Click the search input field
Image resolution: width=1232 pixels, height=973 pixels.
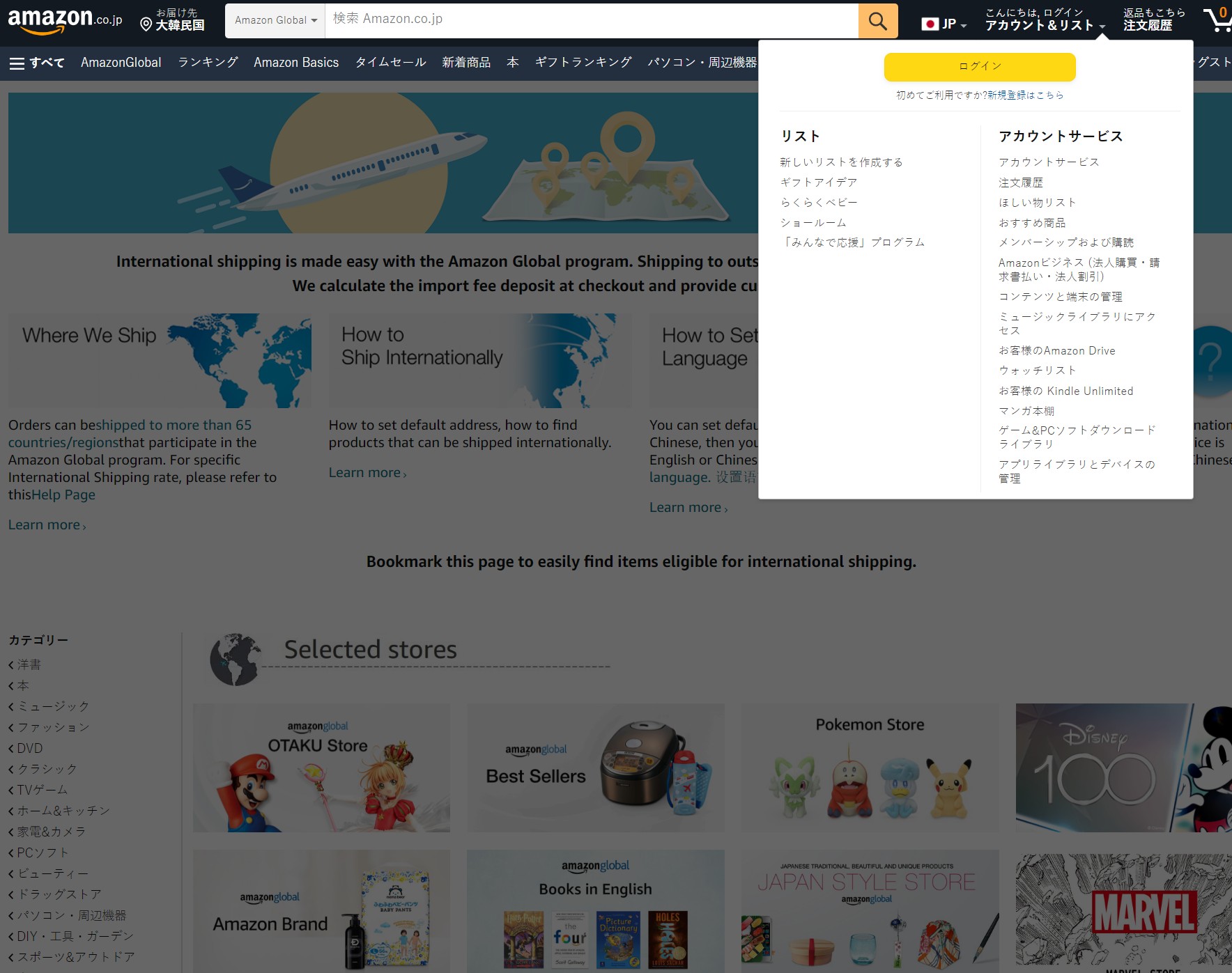(x=592, y=21)
